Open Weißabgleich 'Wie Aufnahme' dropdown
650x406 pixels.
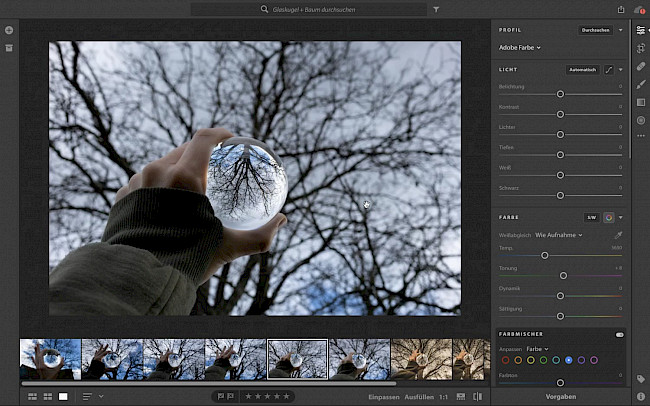(558, 234)
